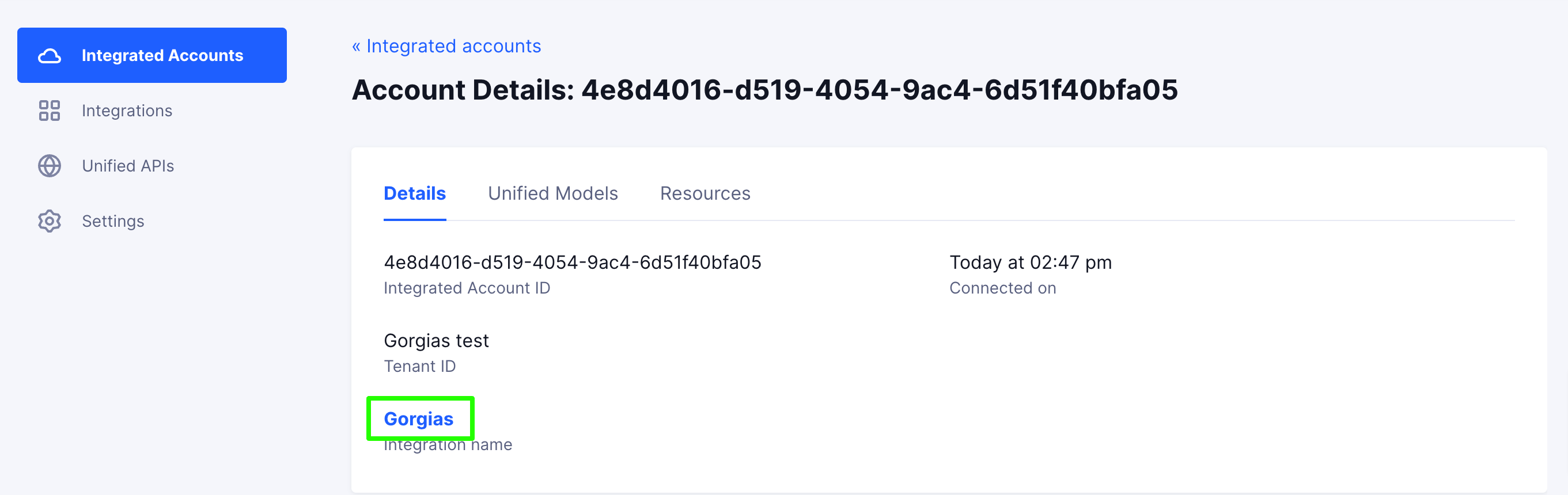Click the gear icon beside Settings
The width and height of the screenshot is (1568, 495).
(x=50, y=222)
